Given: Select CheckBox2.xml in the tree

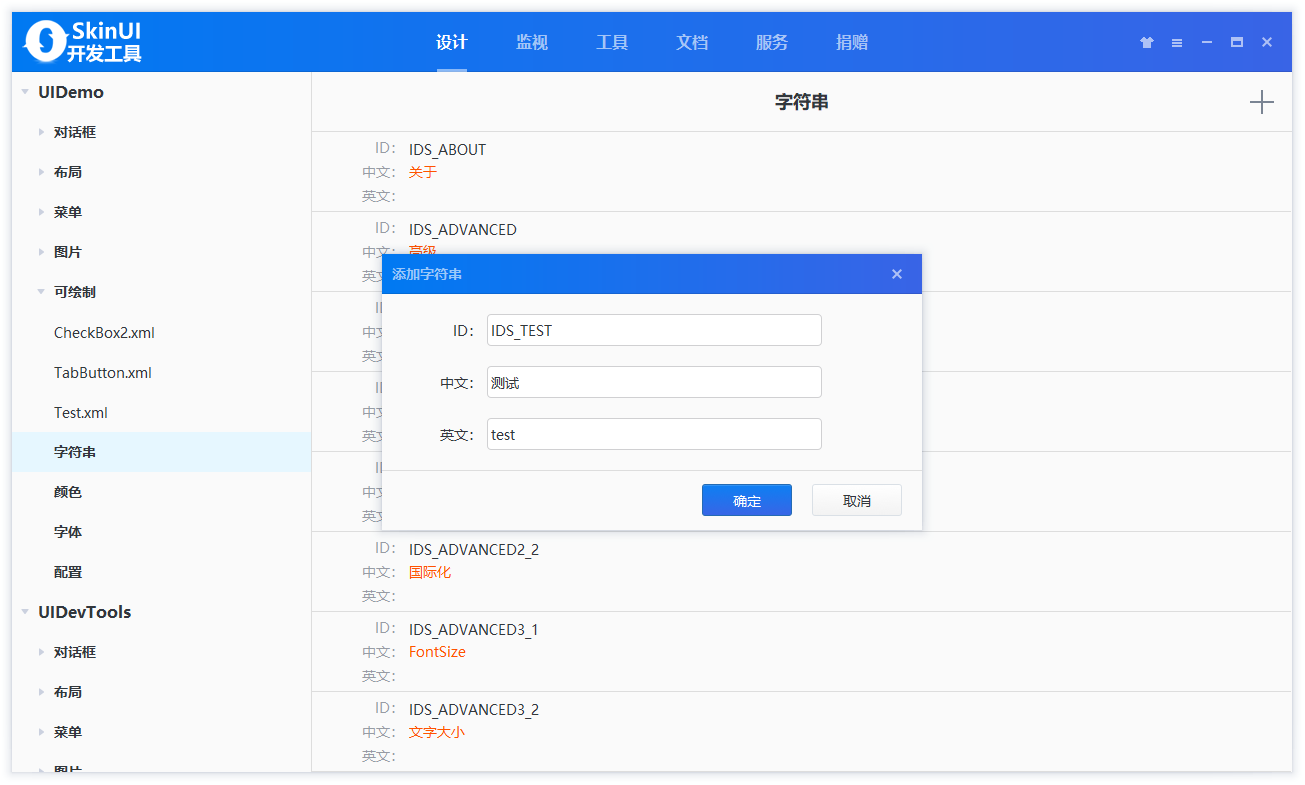Looking at the screenshot, I should point(104,333).
